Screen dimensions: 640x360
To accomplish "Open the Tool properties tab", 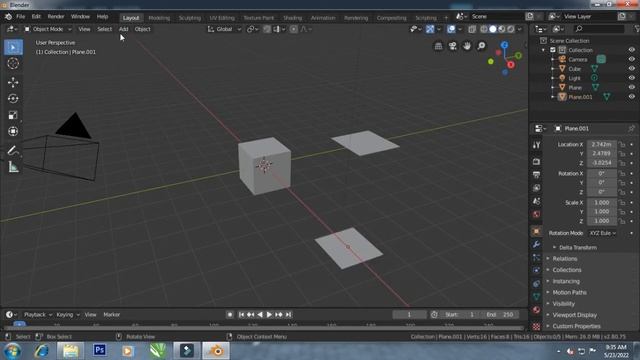I will click(536, 145).
